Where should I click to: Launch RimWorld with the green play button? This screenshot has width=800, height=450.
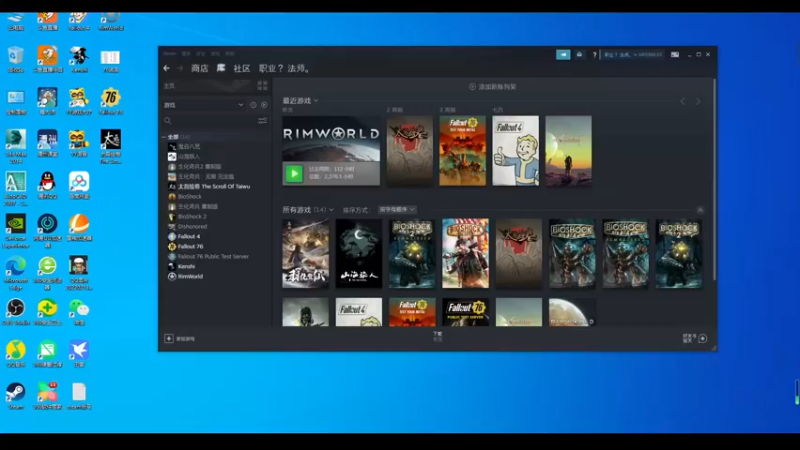point(294,173)
